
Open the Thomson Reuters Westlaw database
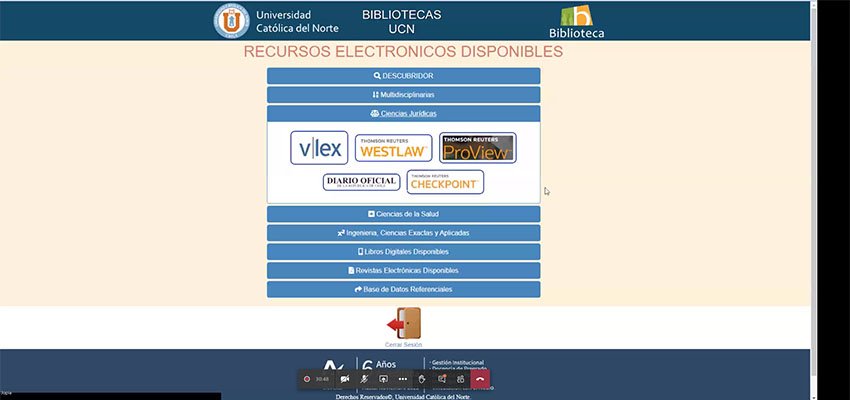[x=394, y=148]
